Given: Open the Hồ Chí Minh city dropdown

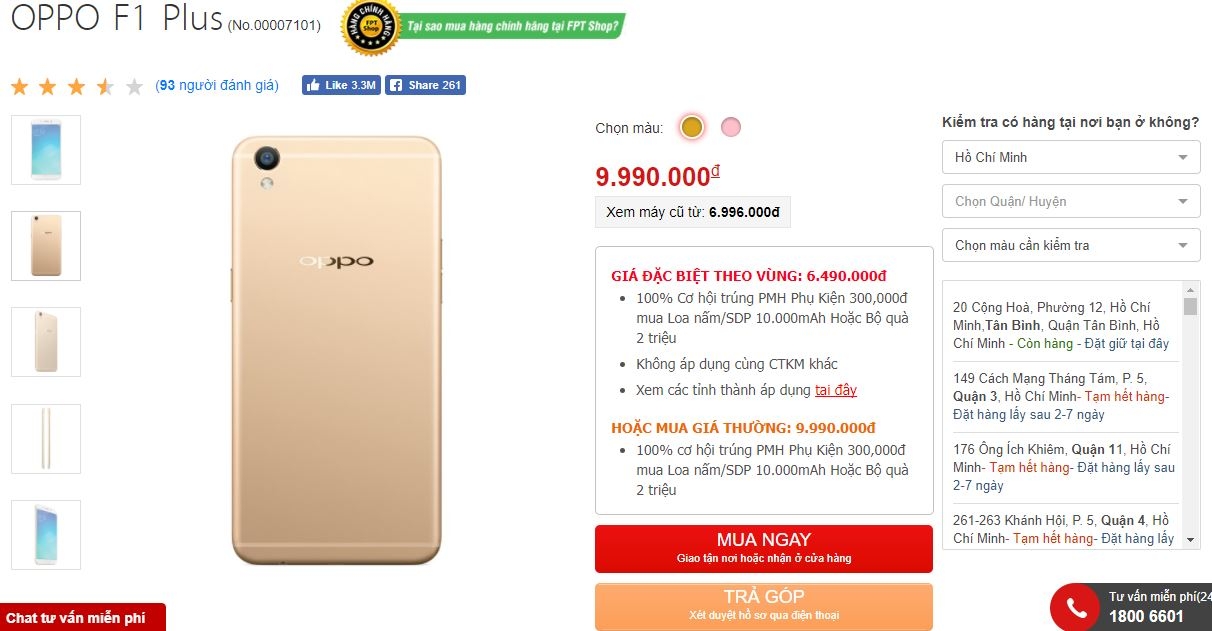Looking at the screenshot, I should (x=1070, y=157).
